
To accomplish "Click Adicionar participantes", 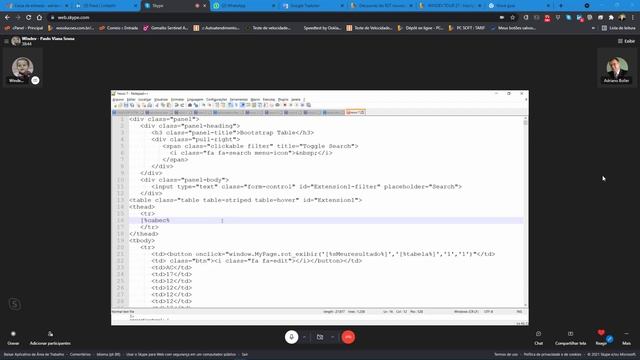I will tap(50, 338).
